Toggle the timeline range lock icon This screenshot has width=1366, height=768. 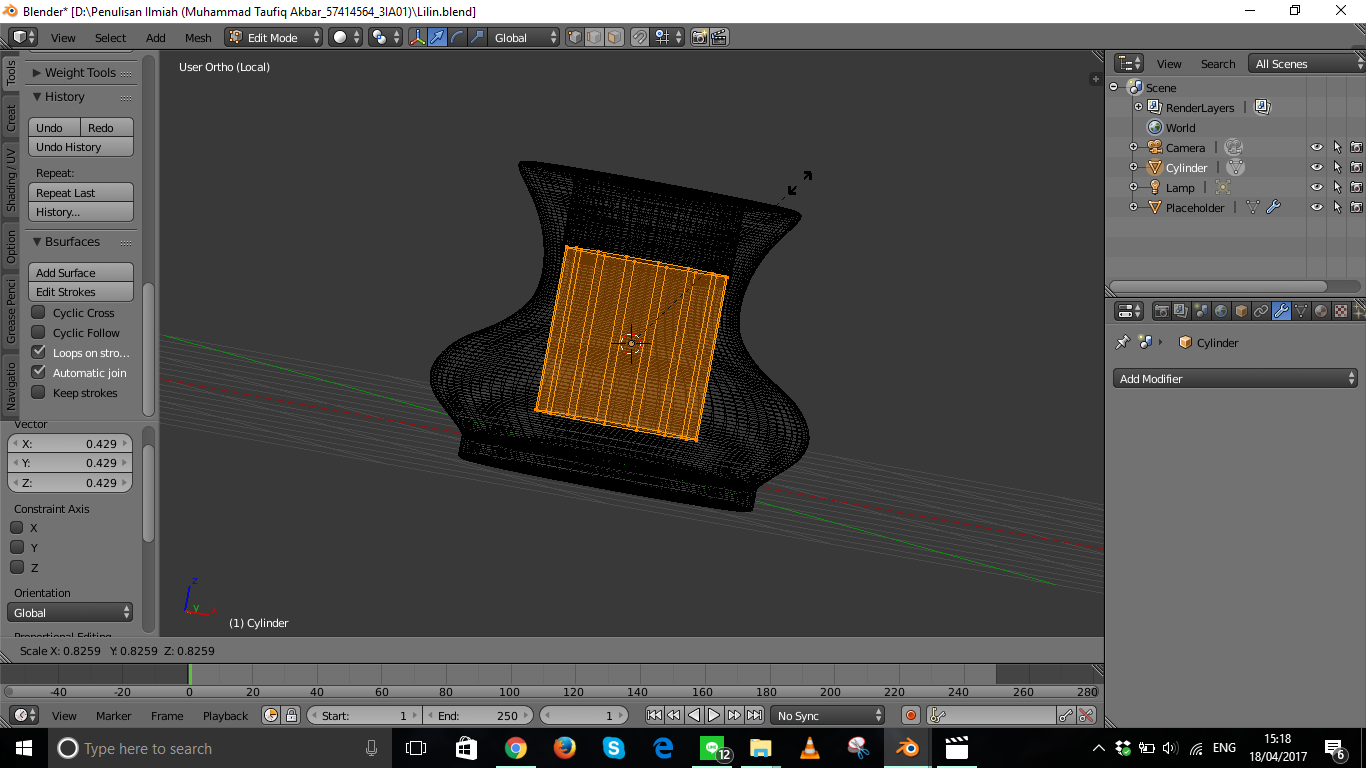coord(291,715)
